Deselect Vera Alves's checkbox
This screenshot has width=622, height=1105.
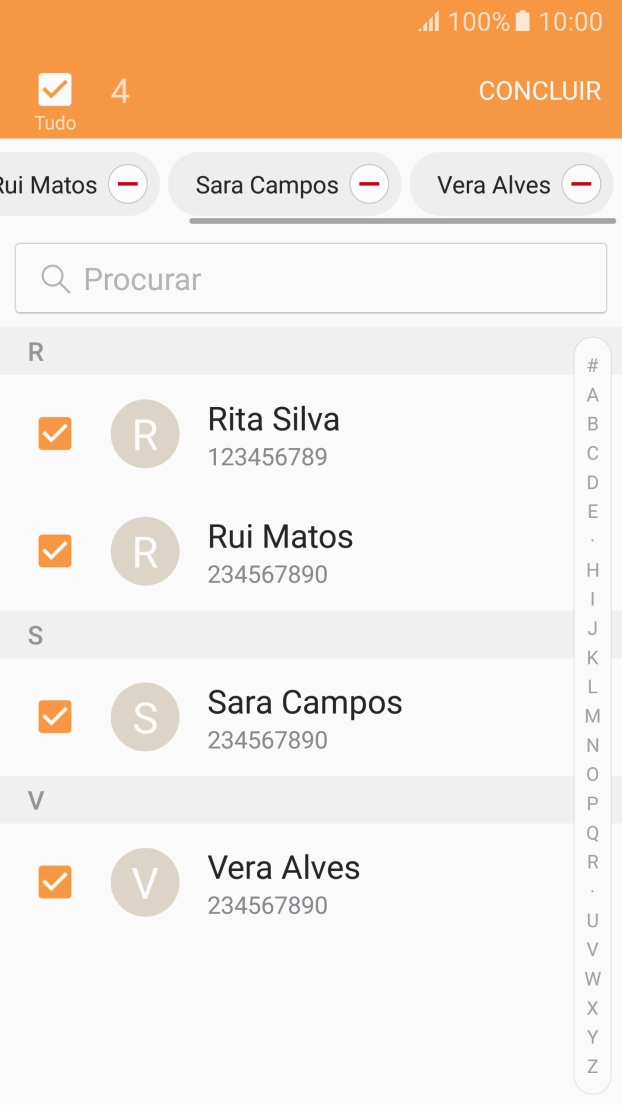pos(54,883)
